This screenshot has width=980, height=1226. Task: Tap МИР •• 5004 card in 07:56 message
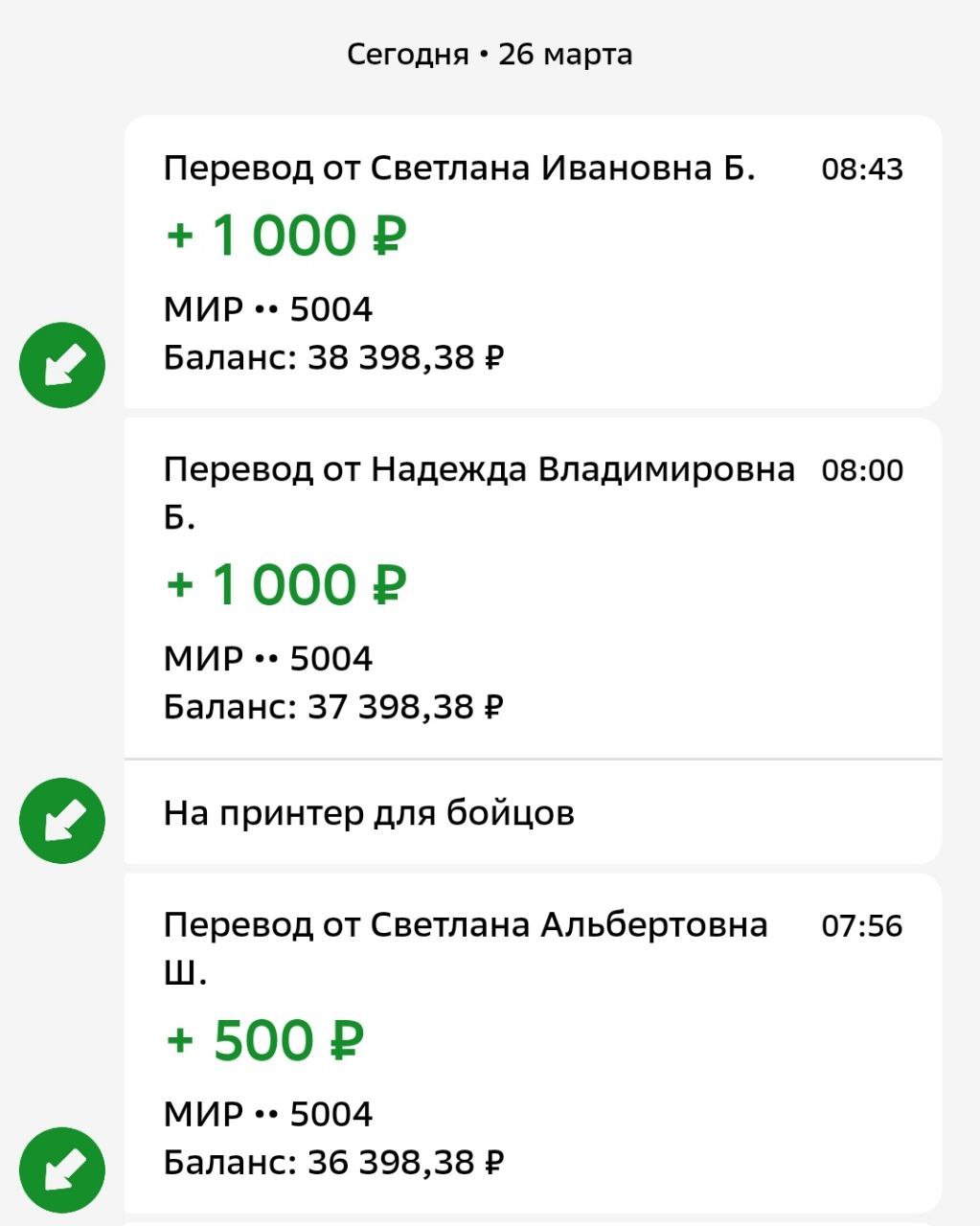[268, 1114]
